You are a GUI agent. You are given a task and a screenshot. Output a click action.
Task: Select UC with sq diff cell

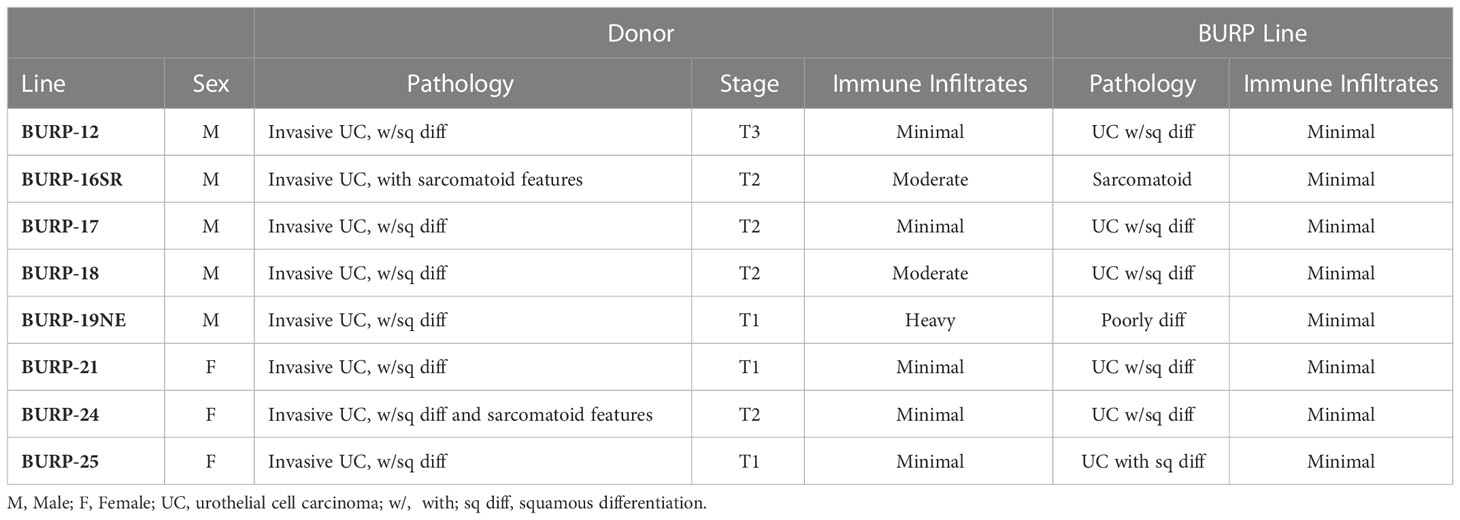(1142, 462)
